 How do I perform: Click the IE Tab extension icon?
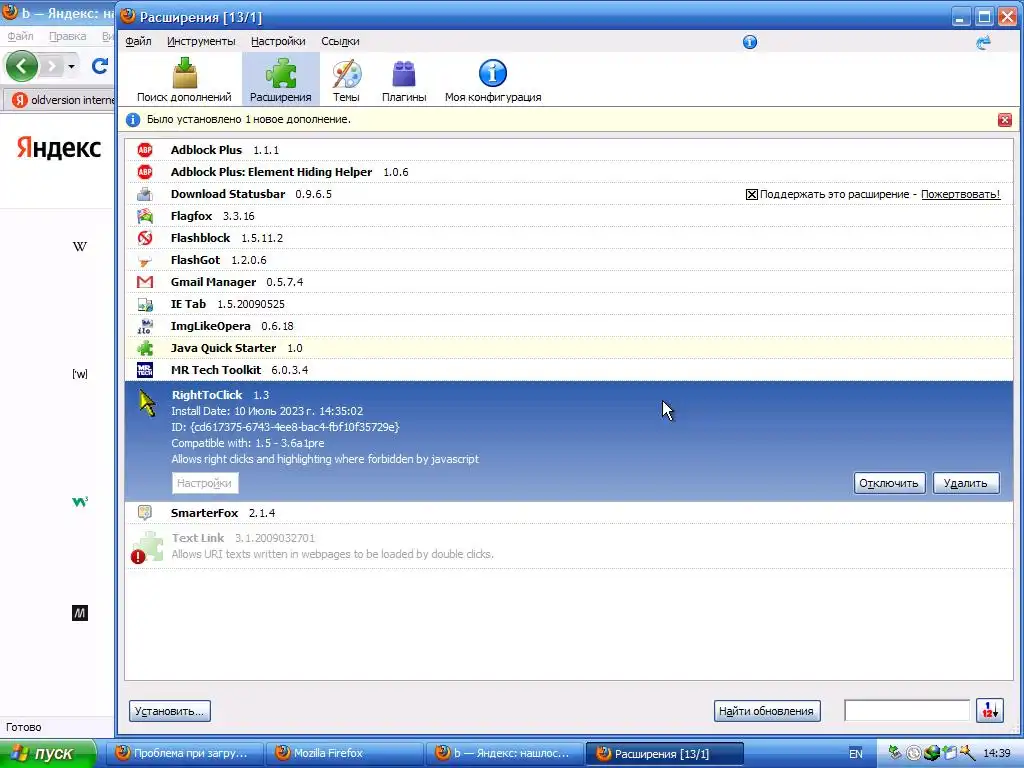(x=145, y=304)
